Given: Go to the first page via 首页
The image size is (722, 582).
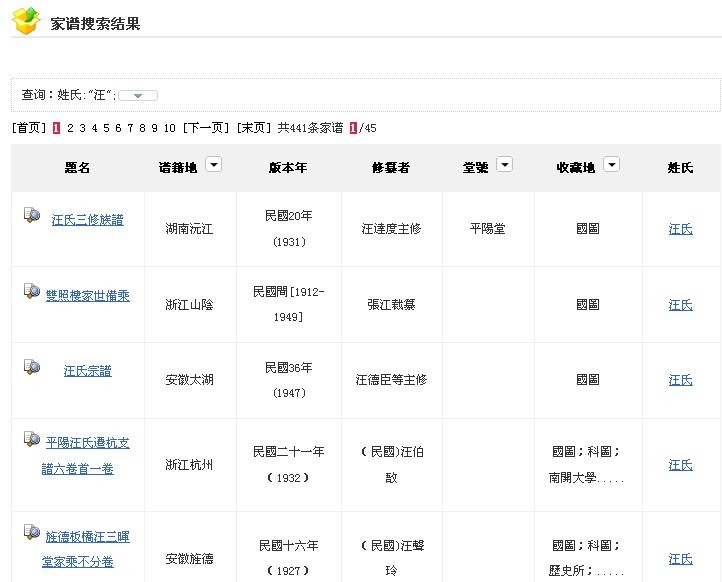Looking at the screenshot, I should point(29,128).
